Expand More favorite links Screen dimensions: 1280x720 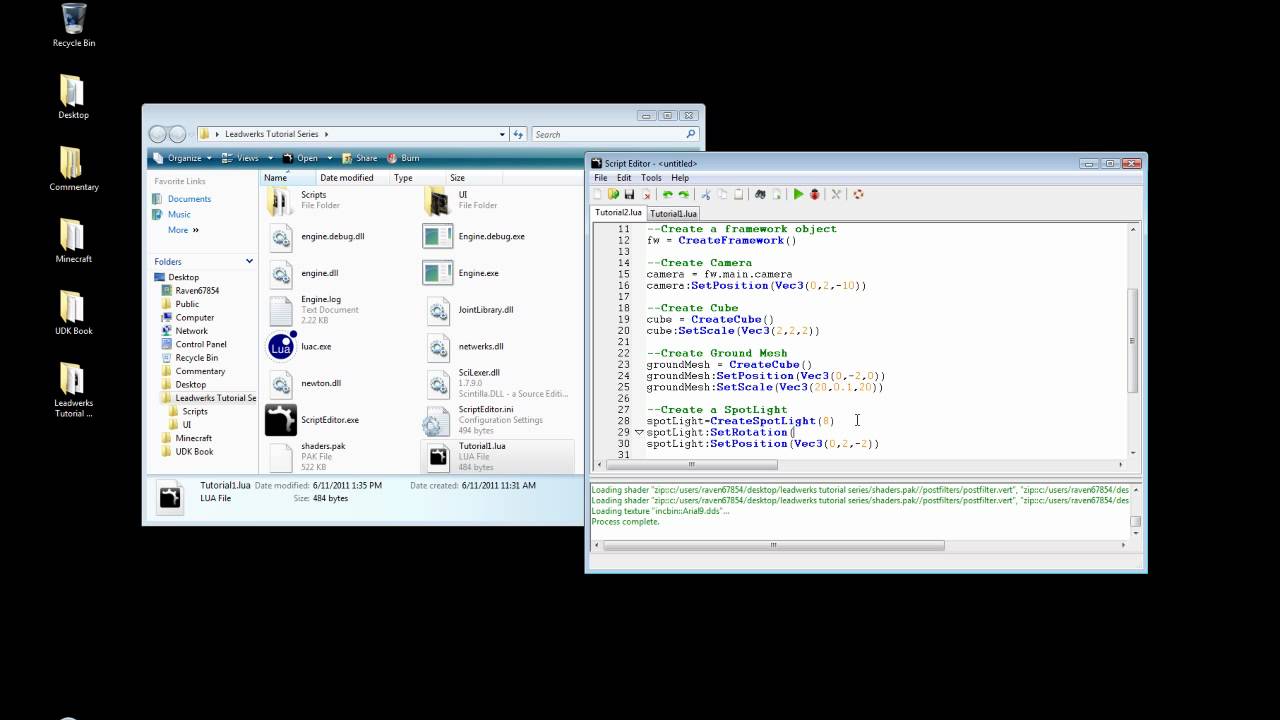pos(183,230)
